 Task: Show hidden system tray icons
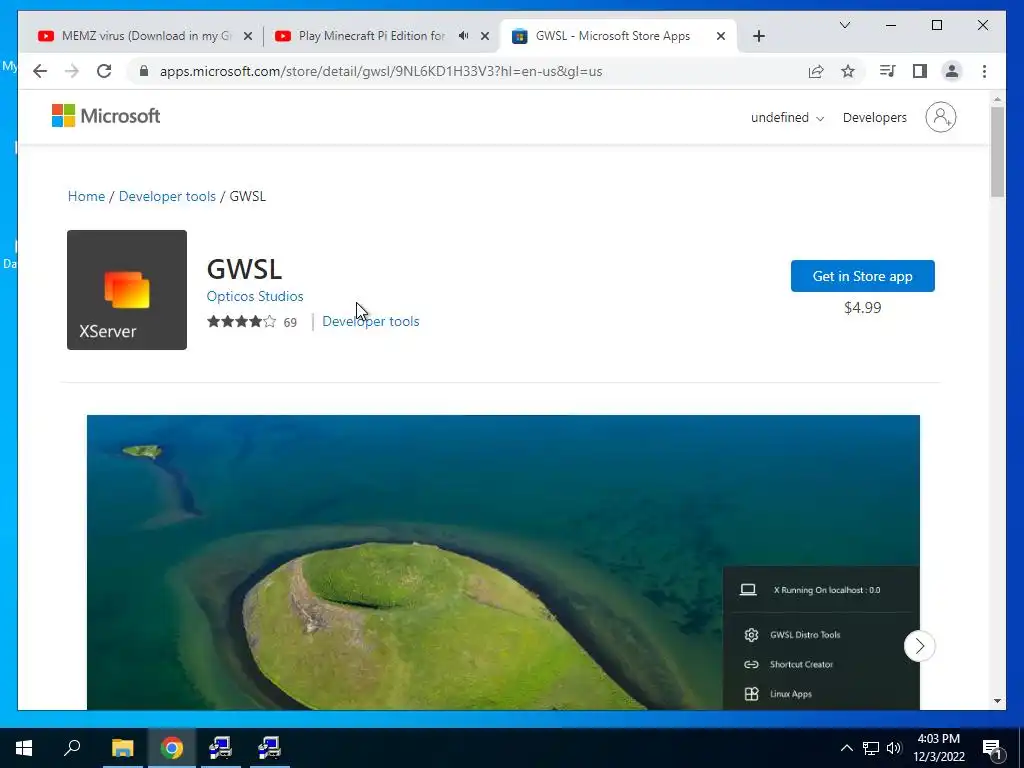(846, 748)
